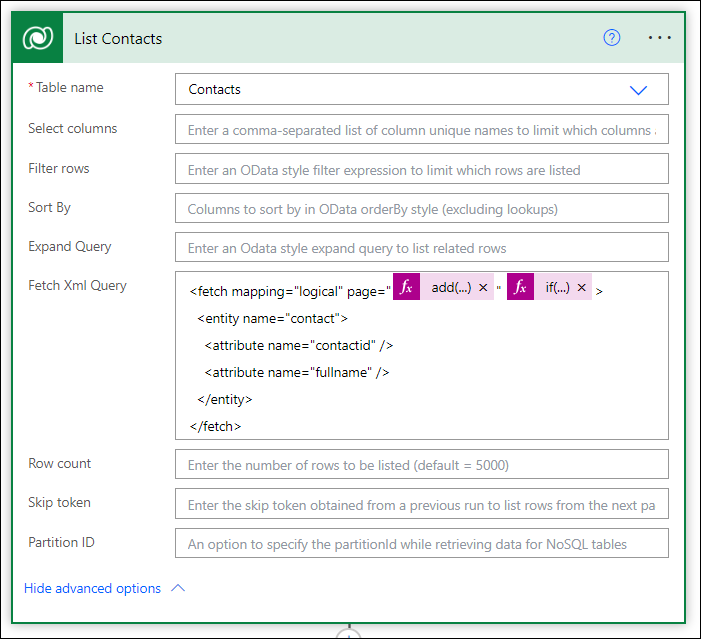Click the fx icon of if expression
This screenshot has width=701, height=639.
tap(520, 287)
